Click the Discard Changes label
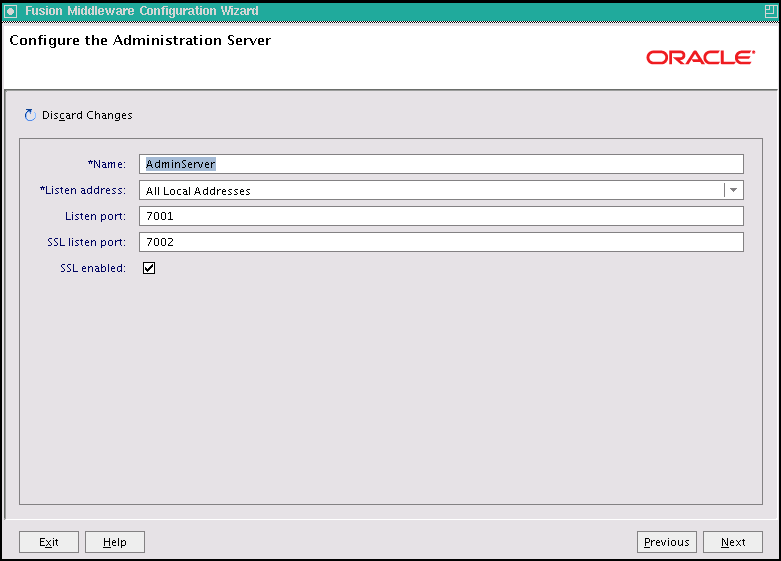The image size is (781, 561). 87,115
